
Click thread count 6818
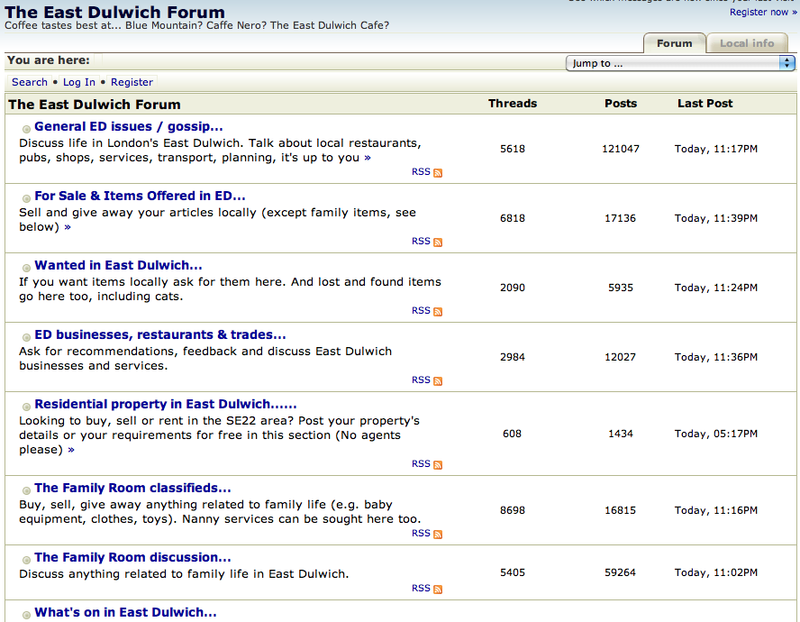(x=512, y=218)
